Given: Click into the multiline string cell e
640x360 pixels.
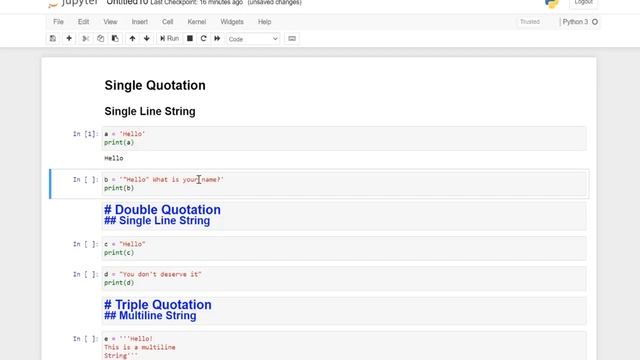Looking at the screenshot, I should (344, 347).
